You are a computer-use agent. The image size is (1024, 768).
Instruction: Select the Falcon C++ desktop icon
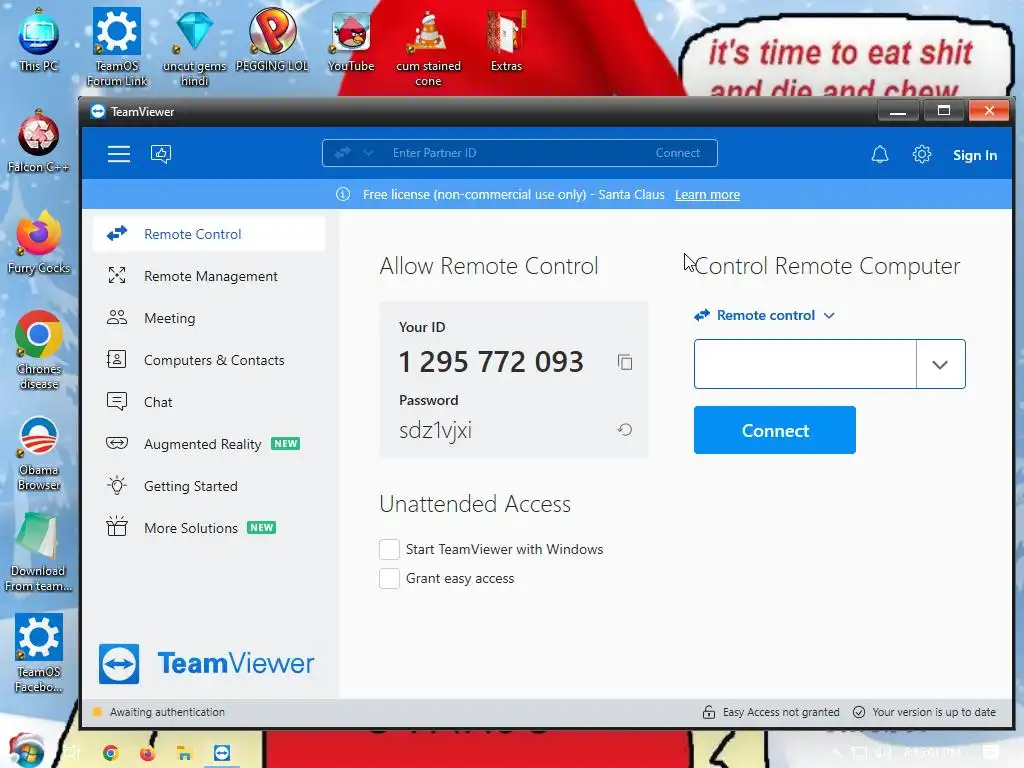tap(38, 142)
